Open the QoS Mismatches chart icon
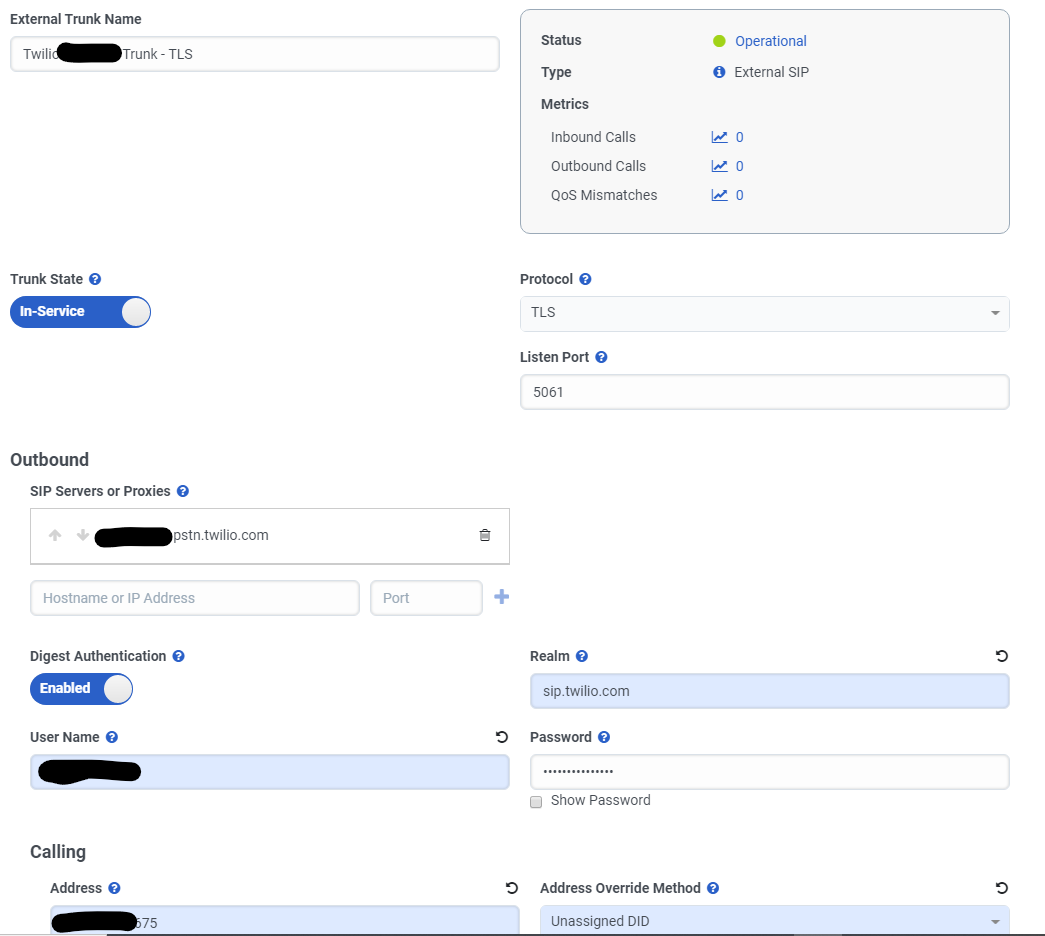The width and height of the screenshot is (1045, 936). (721, 194)
